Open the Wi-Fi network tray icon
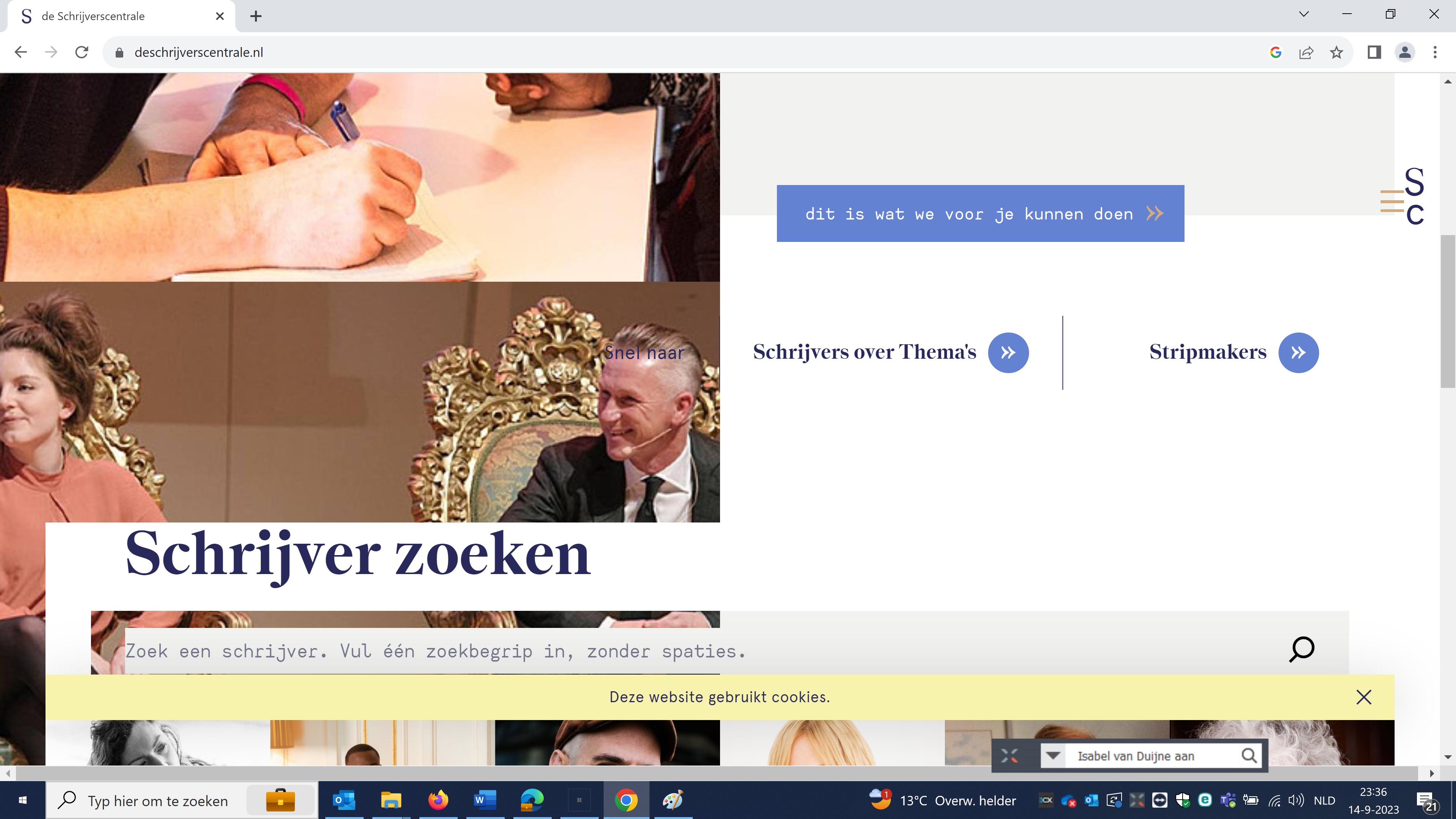Viewport: 1456px width, 819px height. 1274,800
